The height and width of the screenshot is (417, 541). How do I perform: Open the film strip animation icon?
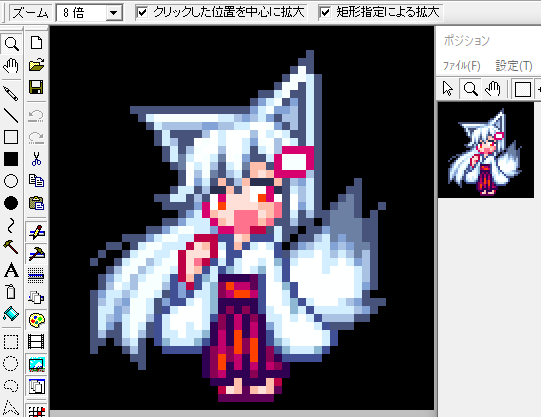(x=36, y=342)
